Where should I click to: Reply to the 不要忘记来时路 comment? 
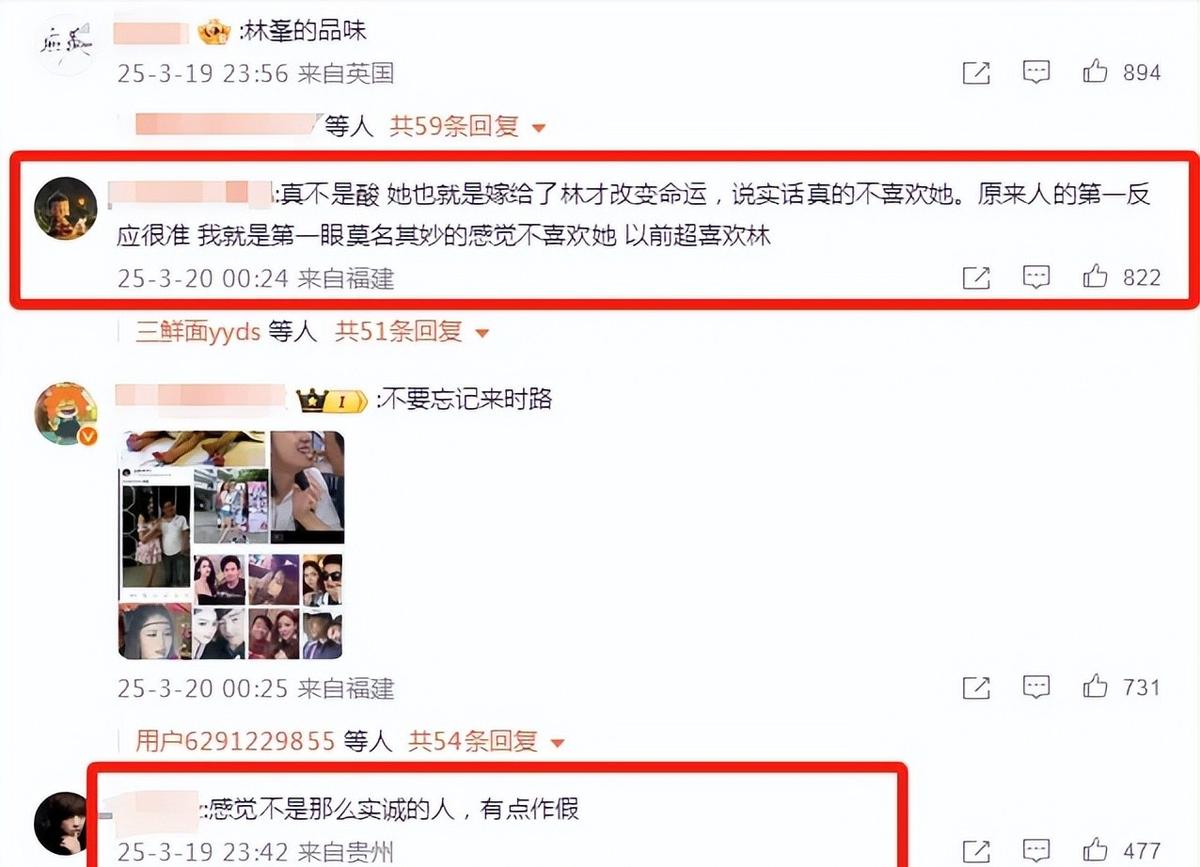tap(1036, 687)
